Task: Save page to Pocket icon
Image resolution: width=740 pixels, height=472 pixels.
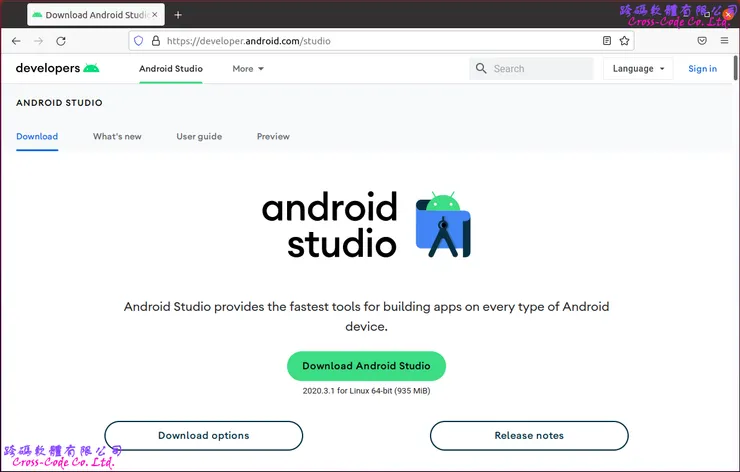Action: (702, 41)
